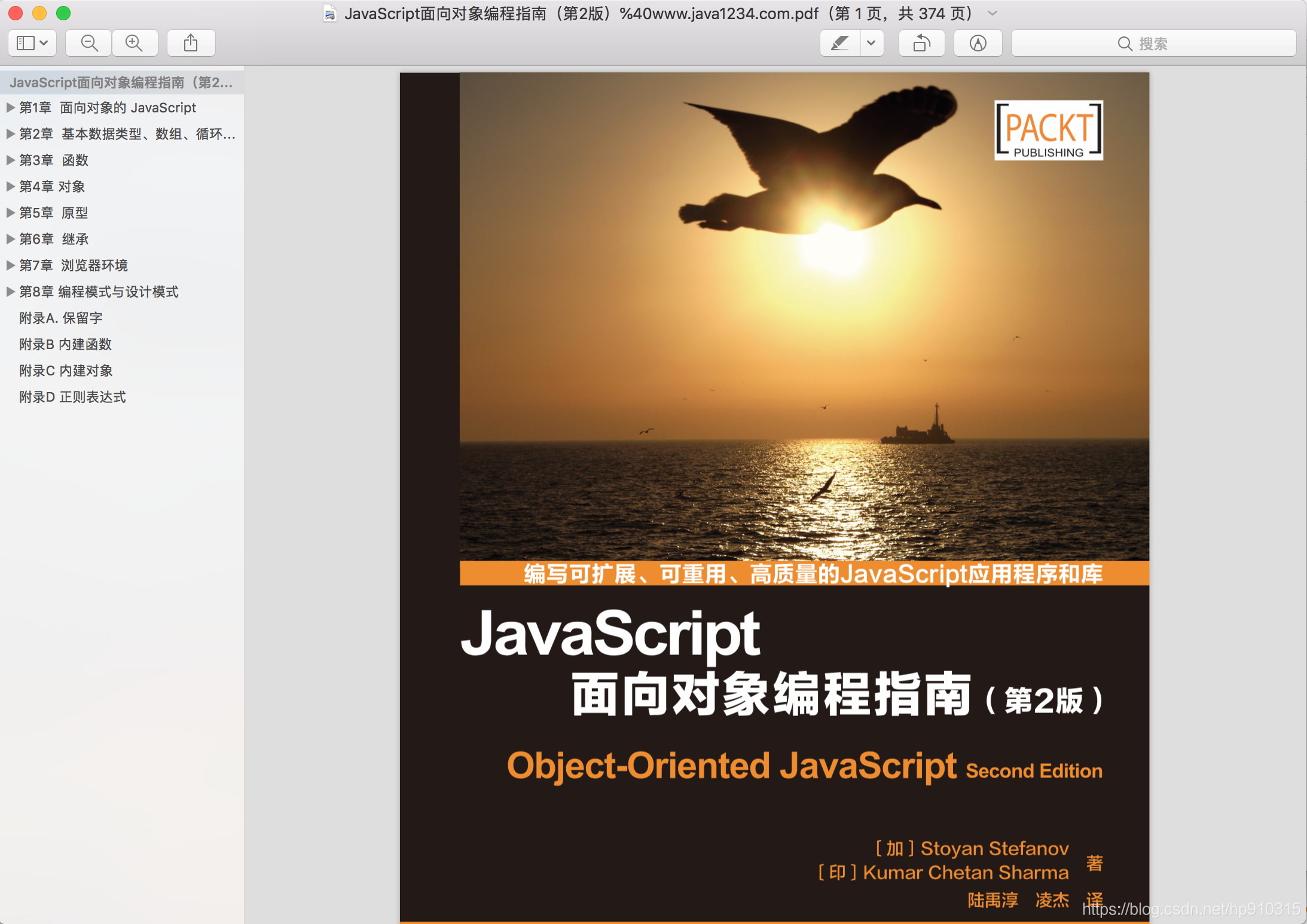
Task: Go to 第8章 编程模式与设计模式 entry
Action: pyautogui.click(x=99, y=292)
